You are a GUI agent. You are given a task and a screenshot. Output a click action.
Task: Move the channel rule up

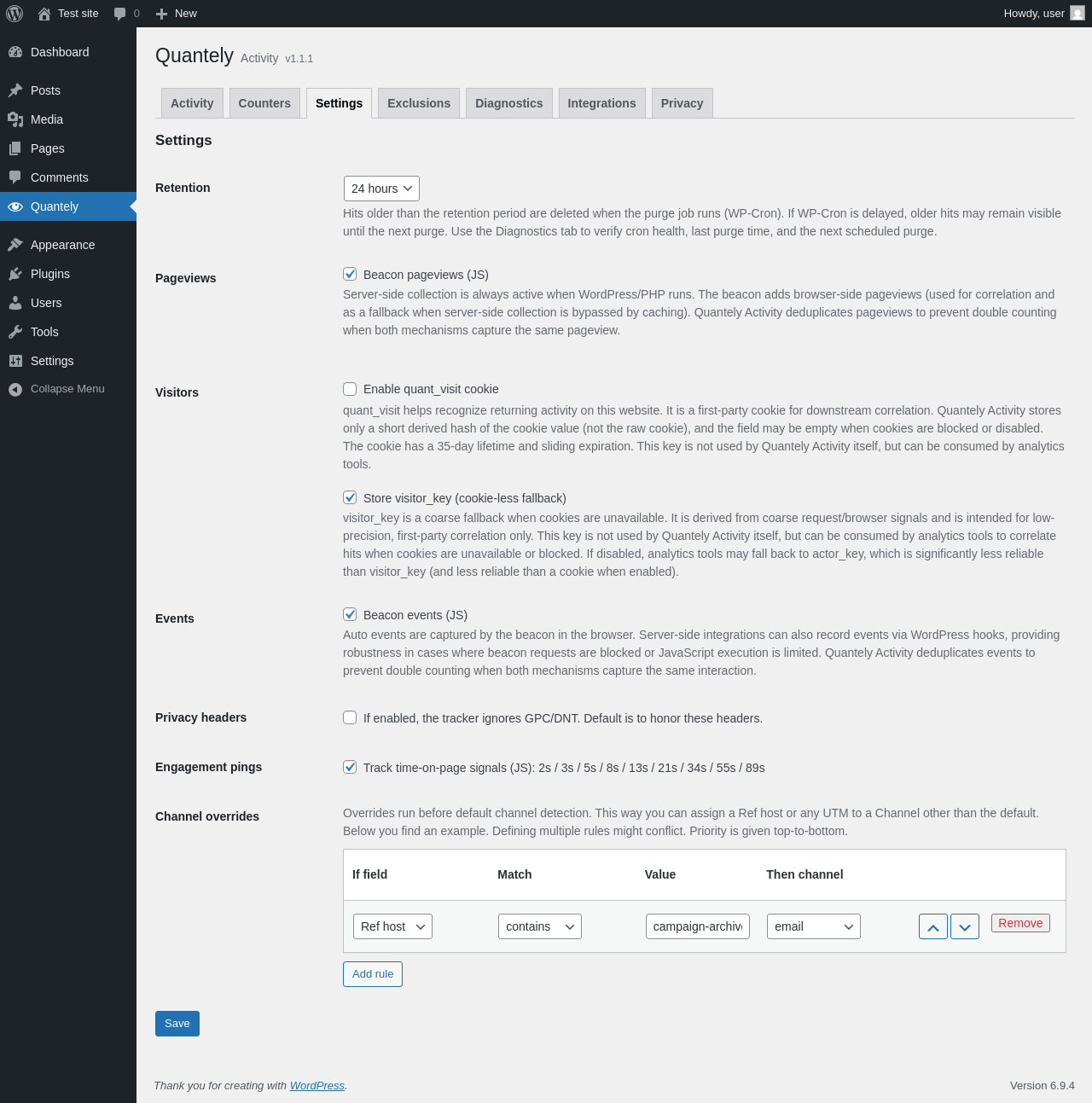pyautogui.click(x=933, y=926)
